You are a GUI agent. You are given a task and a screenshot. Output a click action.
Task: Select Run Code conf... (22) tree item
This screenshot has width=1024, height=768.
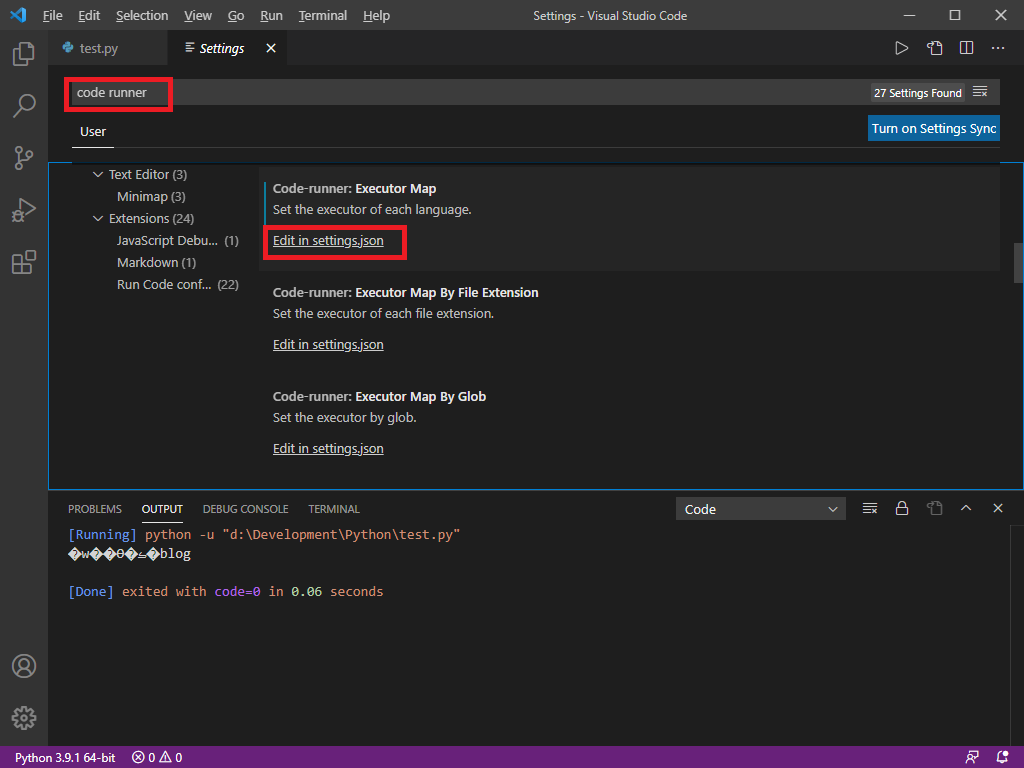[178, 285]
